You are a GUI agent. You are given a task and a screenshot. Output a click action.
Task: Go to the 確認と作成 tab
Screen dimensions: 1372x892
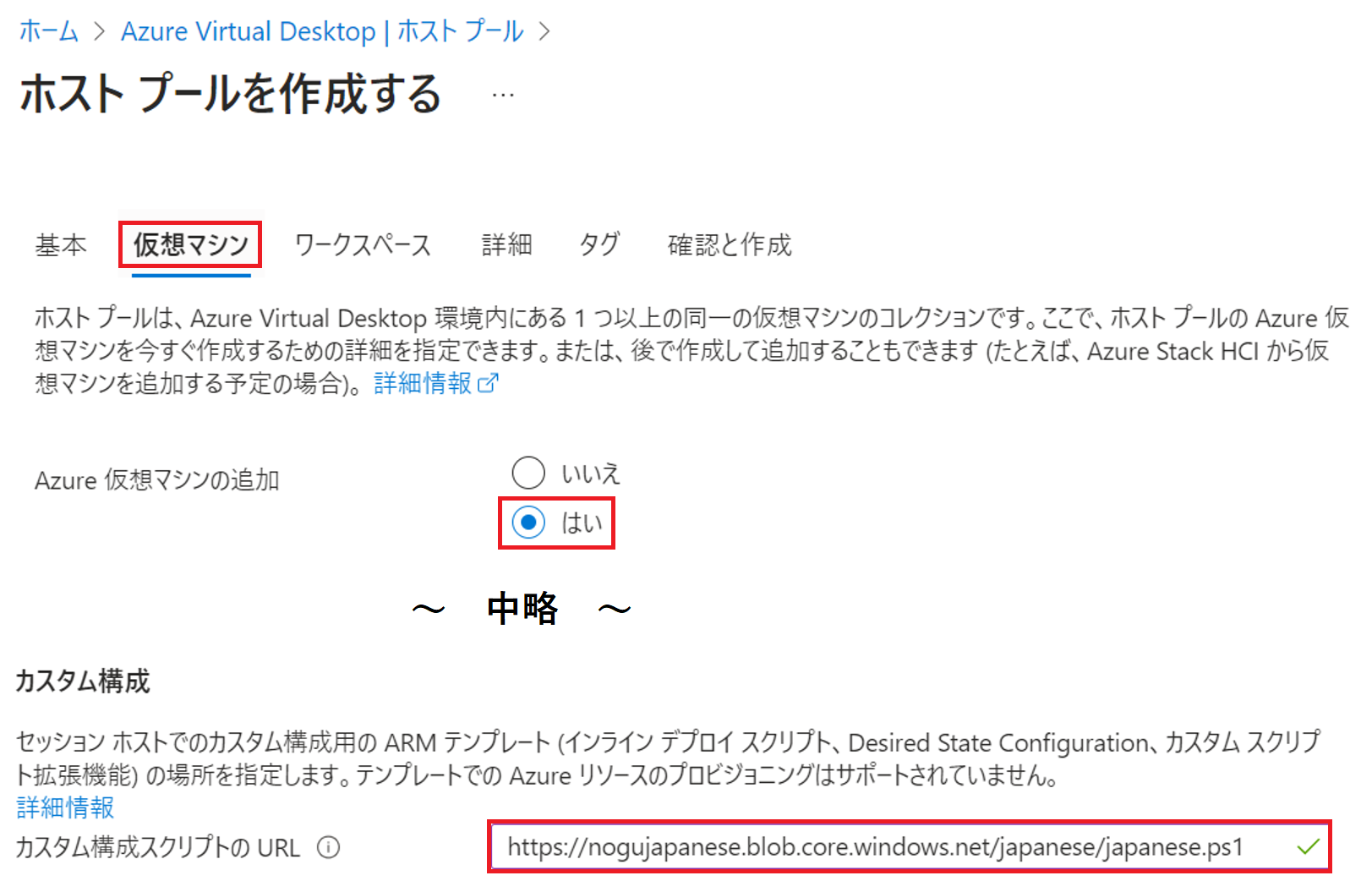pyautogui.click(x=730, y=245)
